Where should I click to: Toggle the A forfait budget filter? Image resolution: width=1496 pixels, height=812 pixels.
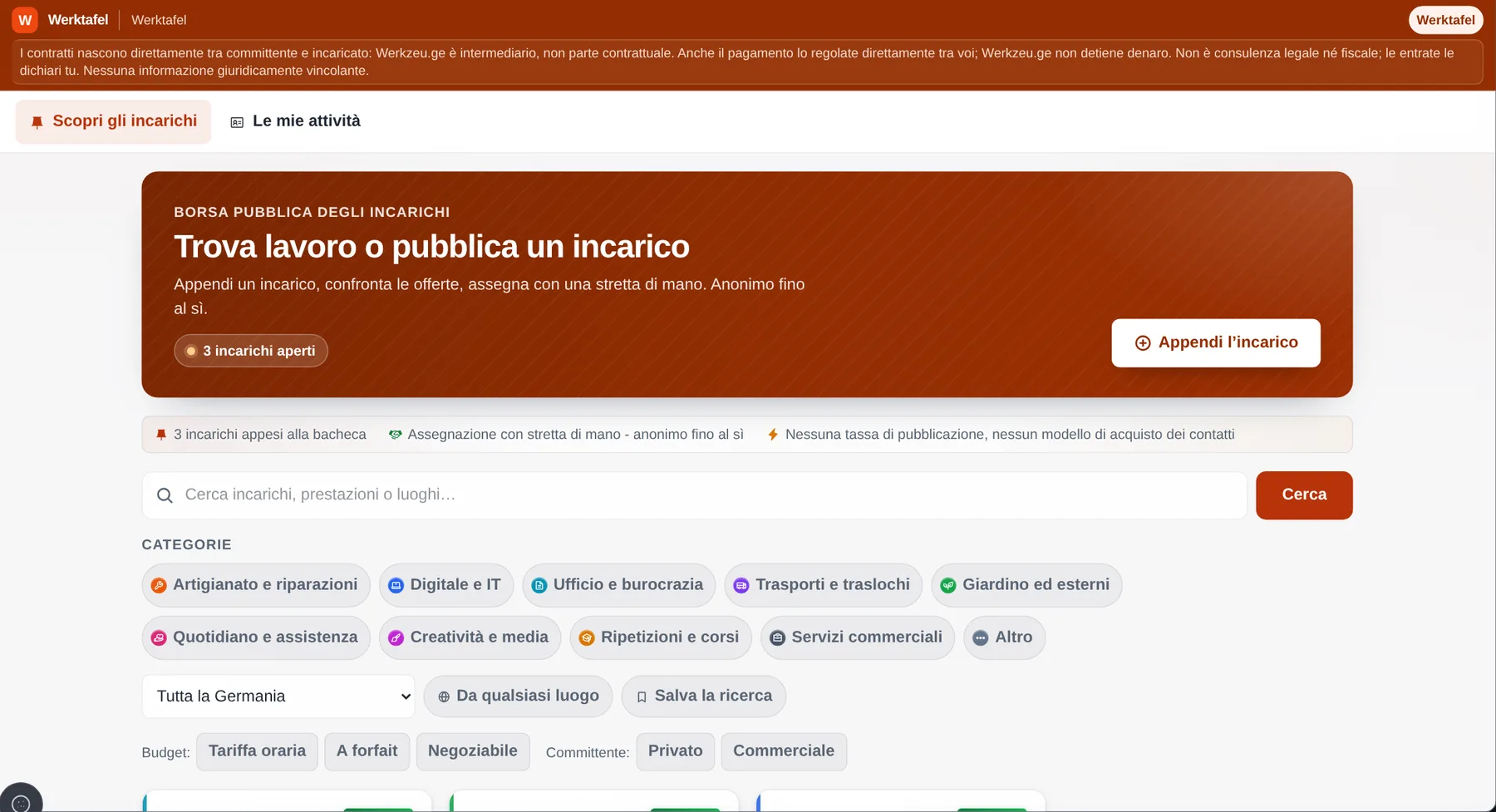click(367, 751)
